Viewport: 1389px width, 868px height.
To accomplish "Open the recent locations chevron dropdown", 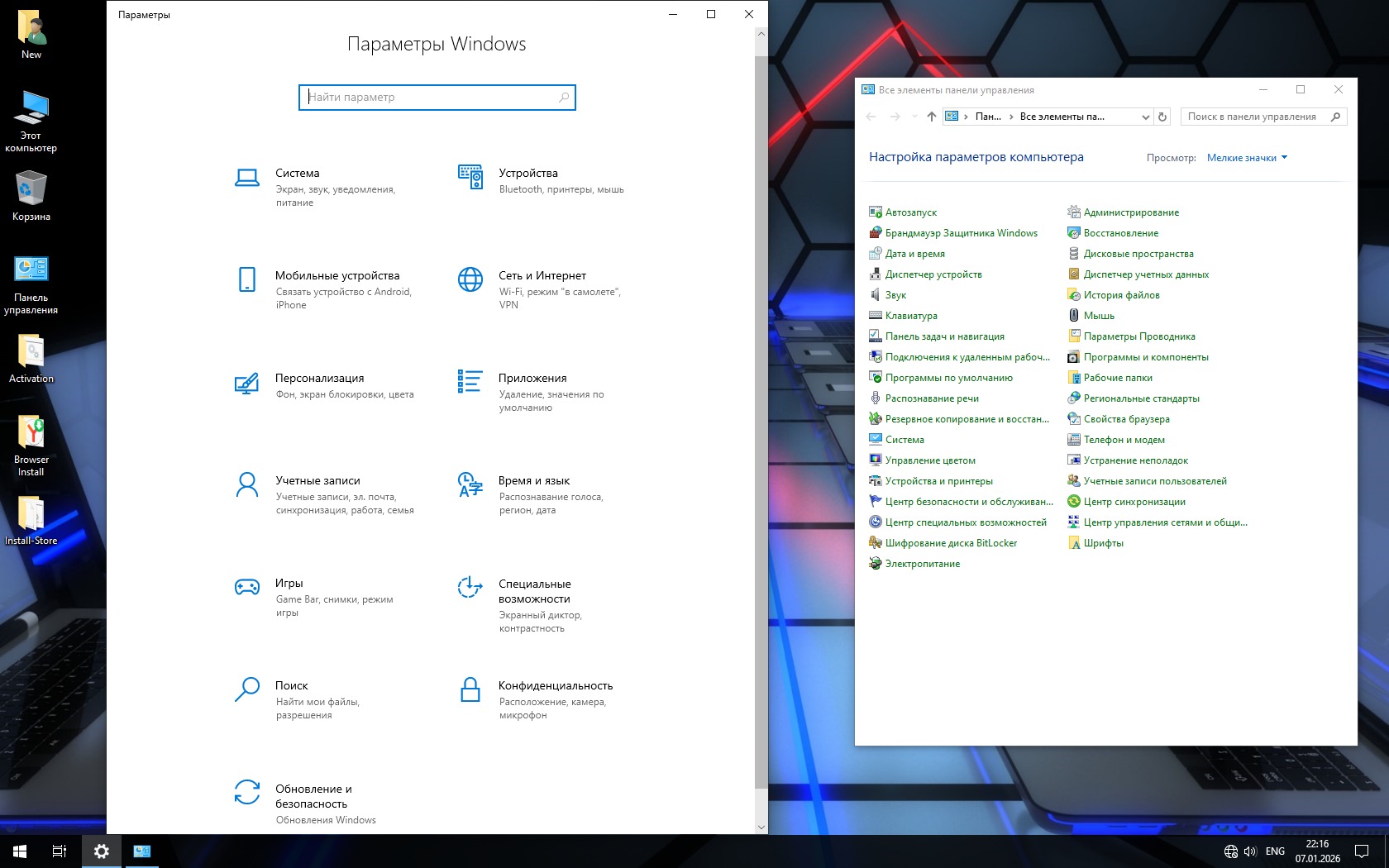I will click(914, 117).
